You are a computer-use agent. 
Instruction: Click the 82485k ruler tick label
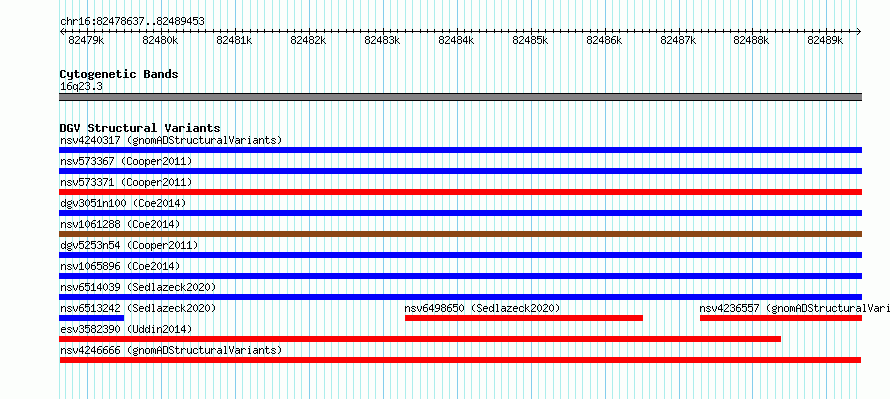coord(530,40)
